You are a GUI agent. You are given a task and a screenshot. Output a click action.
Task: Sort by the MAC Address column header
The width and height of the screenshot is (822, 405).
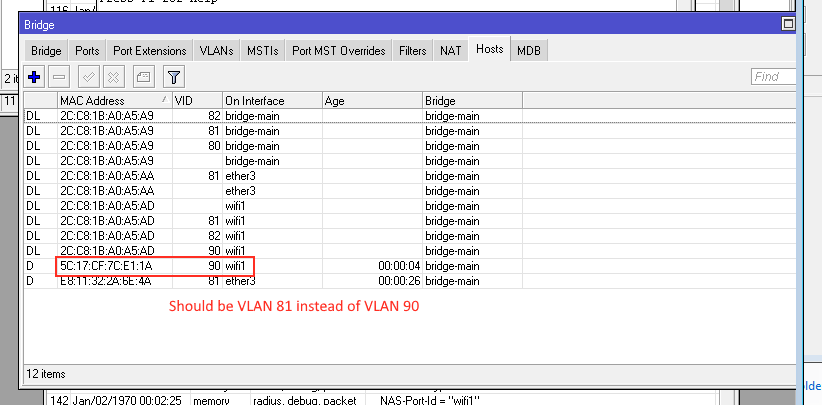tap(114, 101)
